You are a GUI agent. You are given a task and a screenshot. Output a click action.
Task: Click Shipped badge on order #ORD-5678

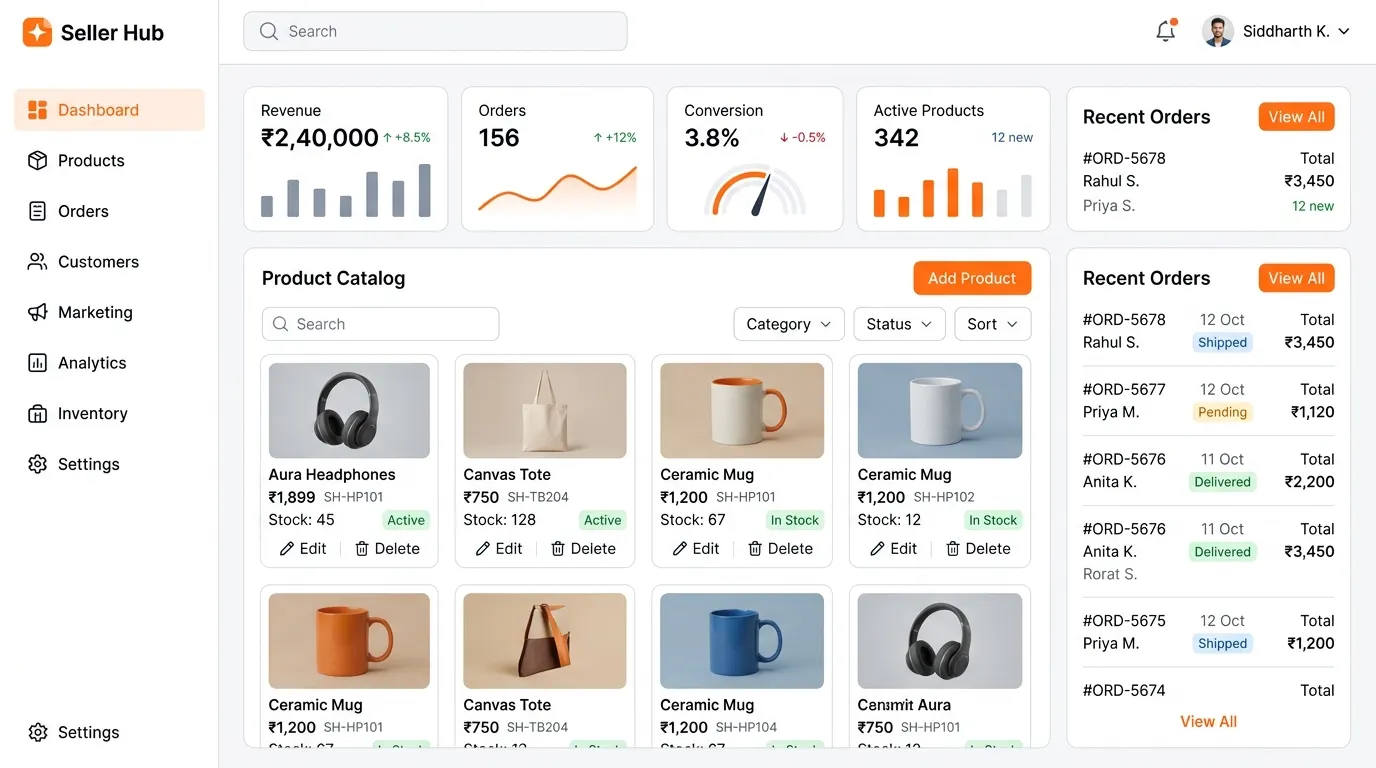click(1222, 342)
